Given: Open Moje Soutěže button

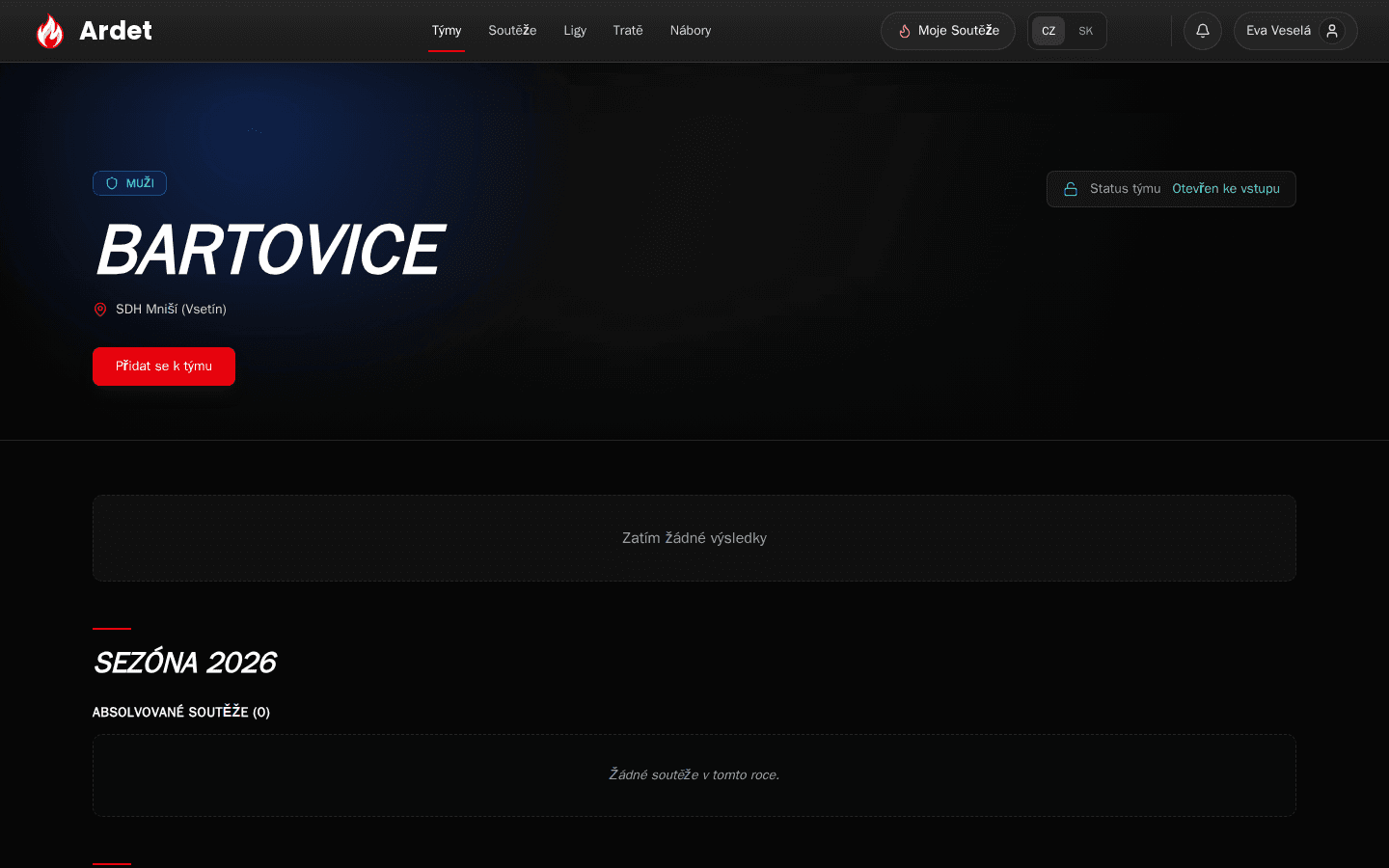Looking at the screenshot, I should click(948, 31).
